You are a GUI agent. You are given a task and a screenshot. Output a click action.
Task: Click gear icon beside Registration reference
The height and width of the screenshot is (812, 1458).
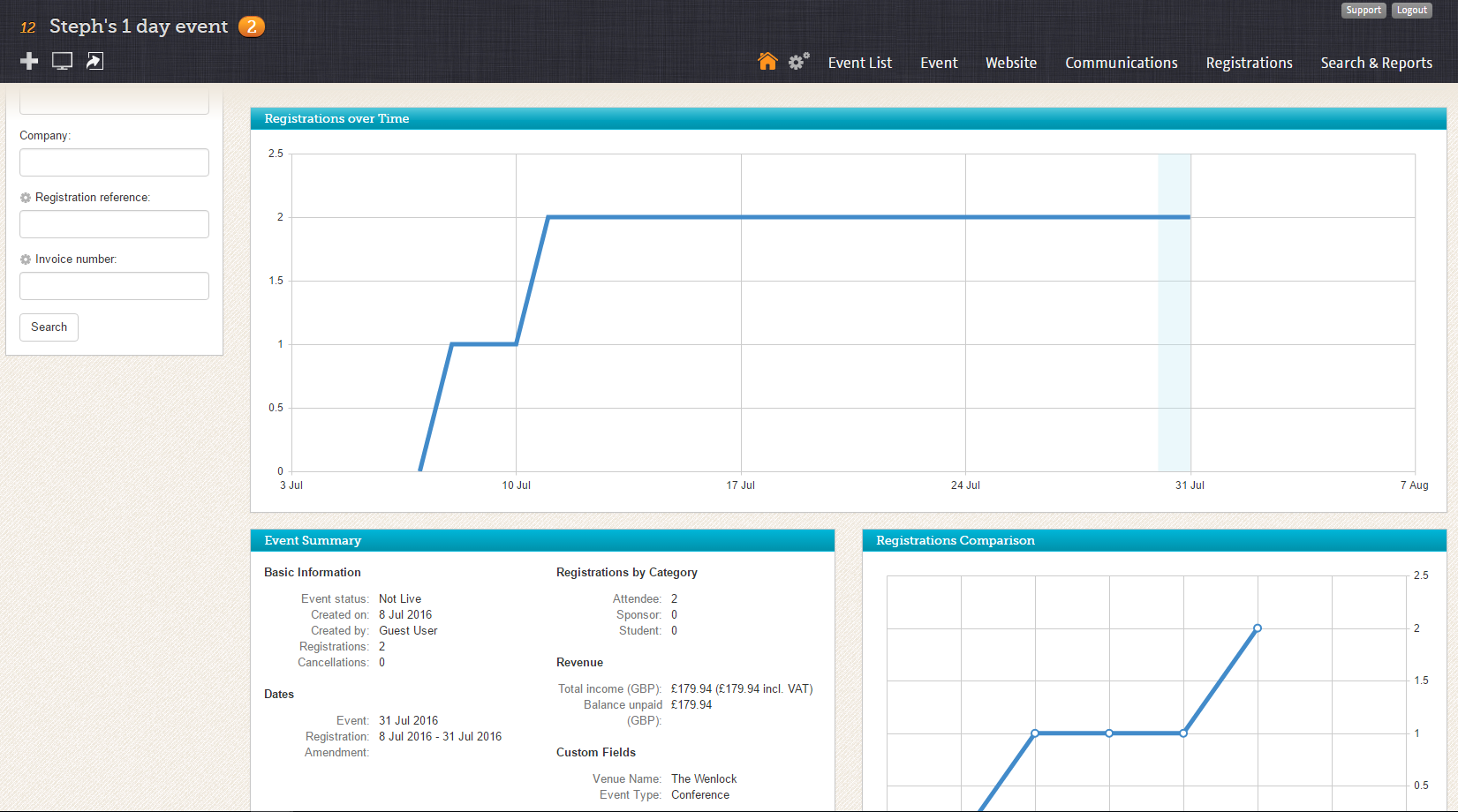(x=26, y=198)
